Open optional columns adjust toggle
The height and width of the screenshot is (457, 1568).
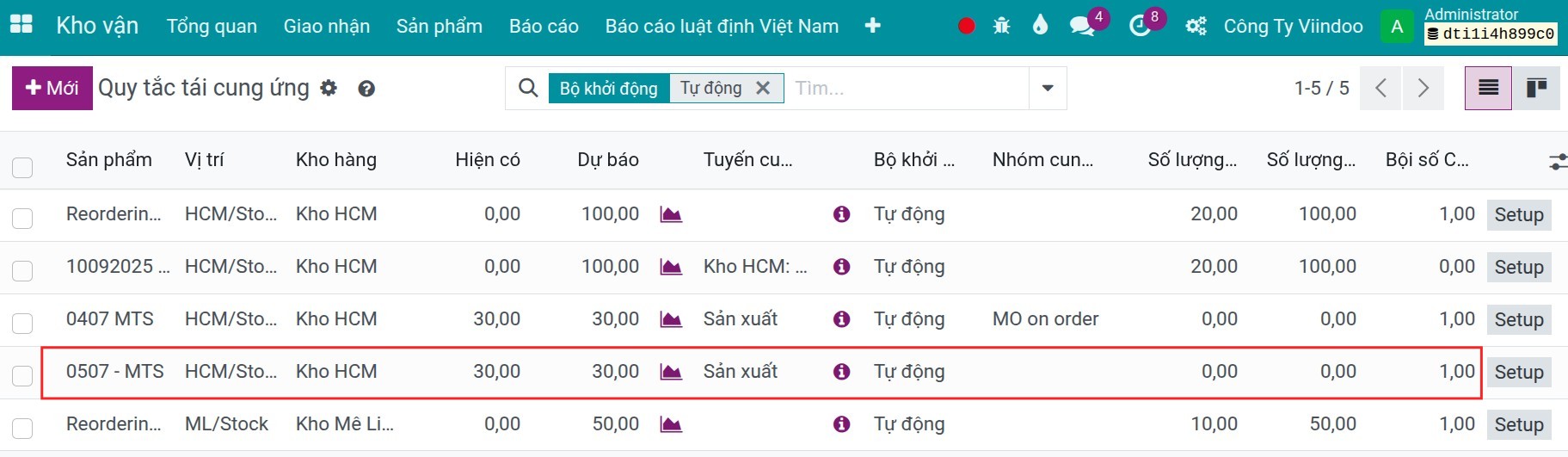pyautogui.click(x=1558, y=161)
